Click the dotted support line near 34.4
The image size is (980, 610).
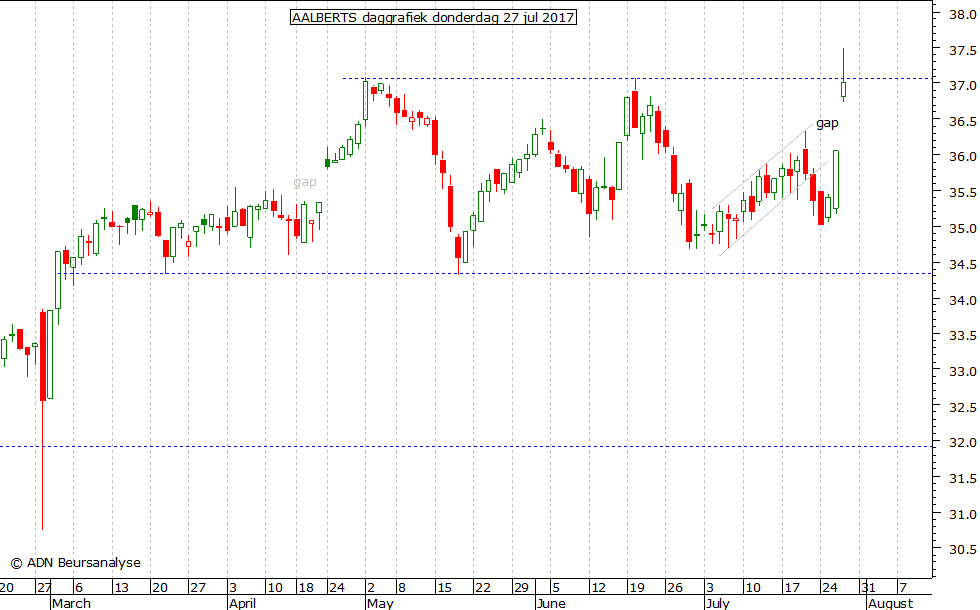point(494,273)
